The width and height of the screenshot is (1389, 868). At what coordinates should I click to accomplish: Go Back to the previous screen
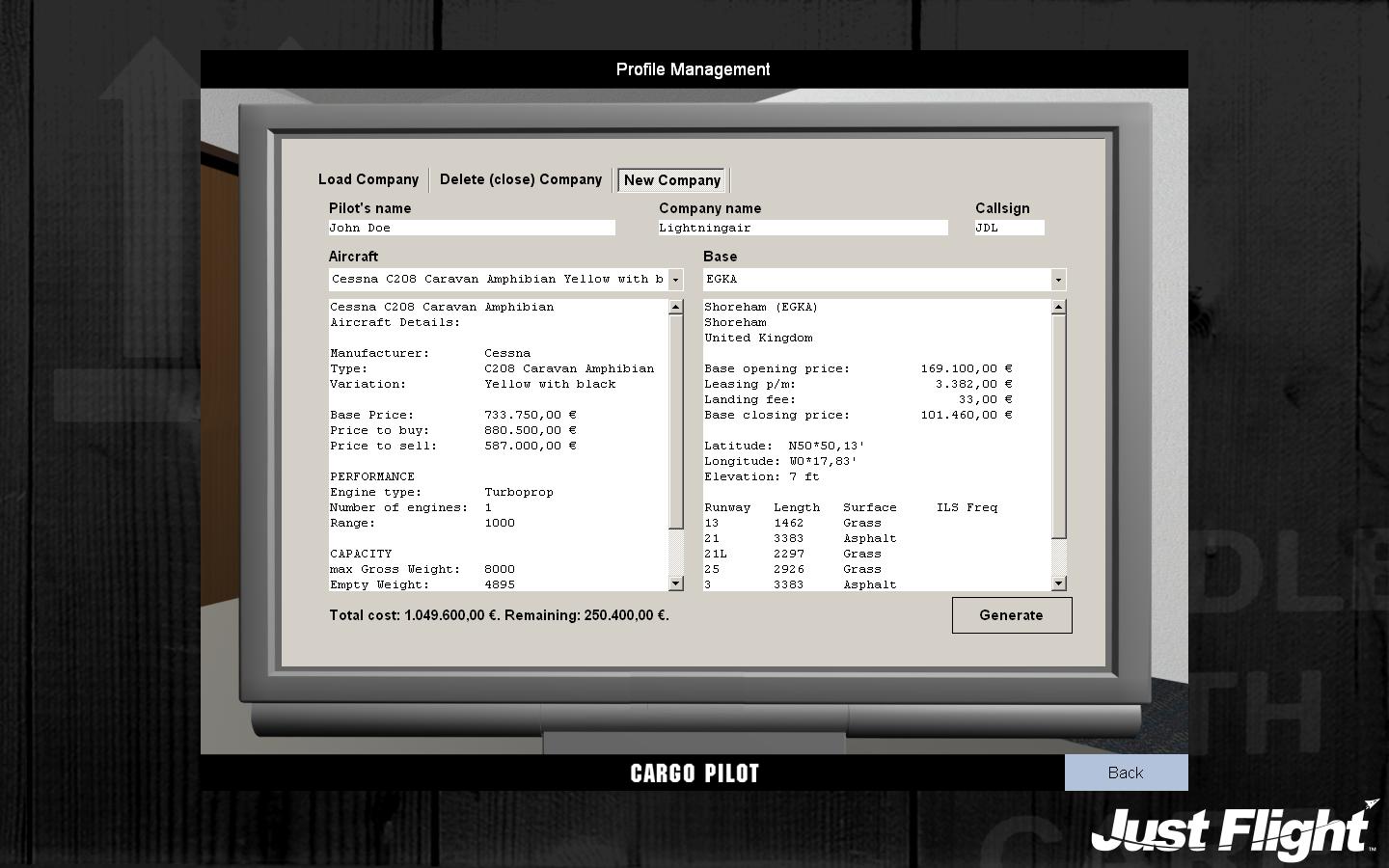[1126, 773]
